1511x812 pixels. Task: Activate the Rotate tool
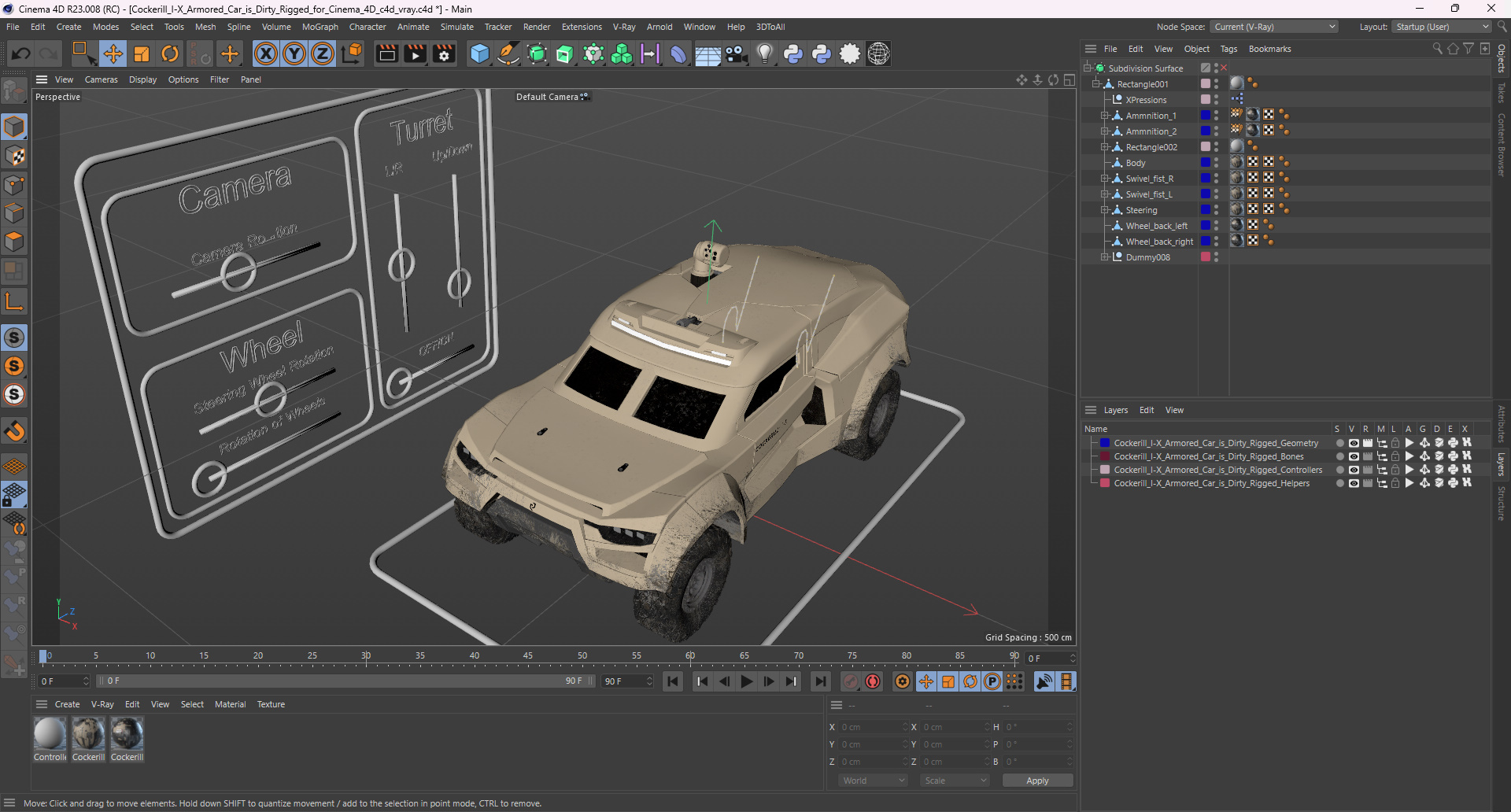coord(170,54)
